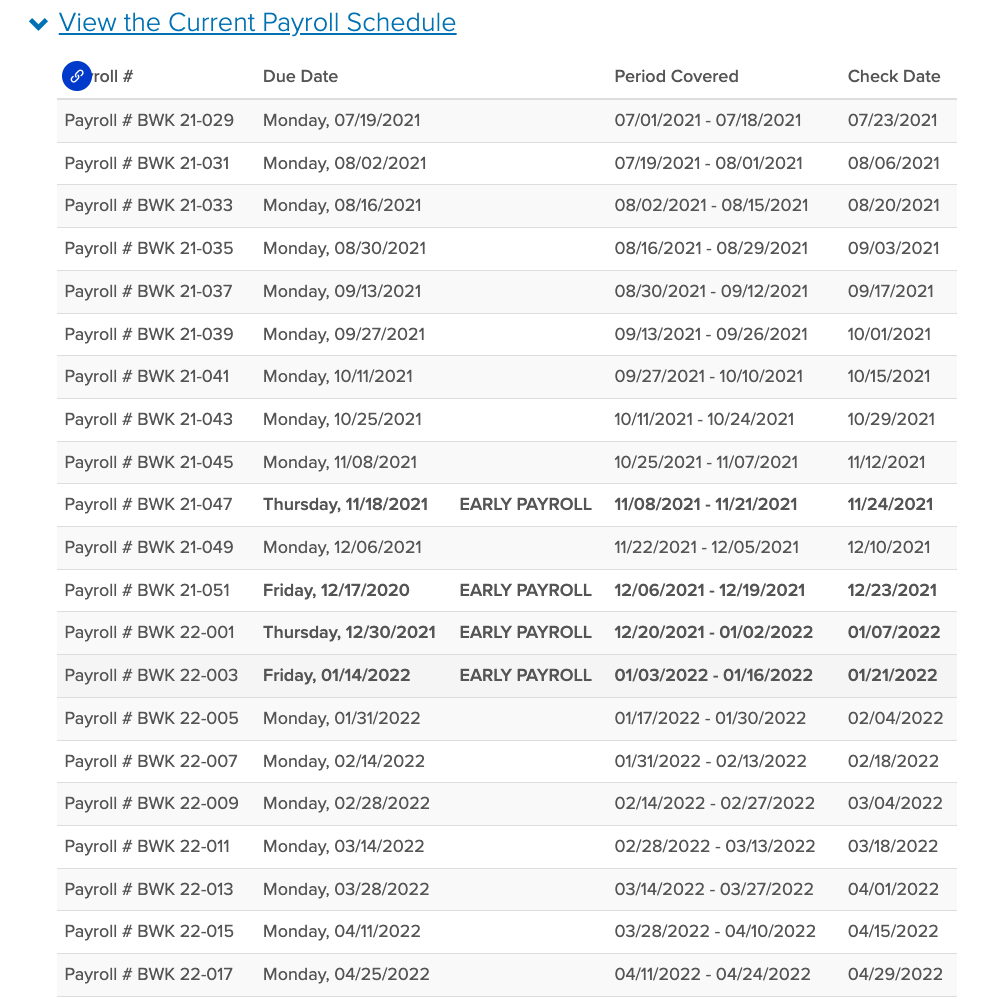Select Payroll # BWK 22-007 cell
Image resolution: width=1003 pixels, height=999 pixels.
(x=151, y=760)
